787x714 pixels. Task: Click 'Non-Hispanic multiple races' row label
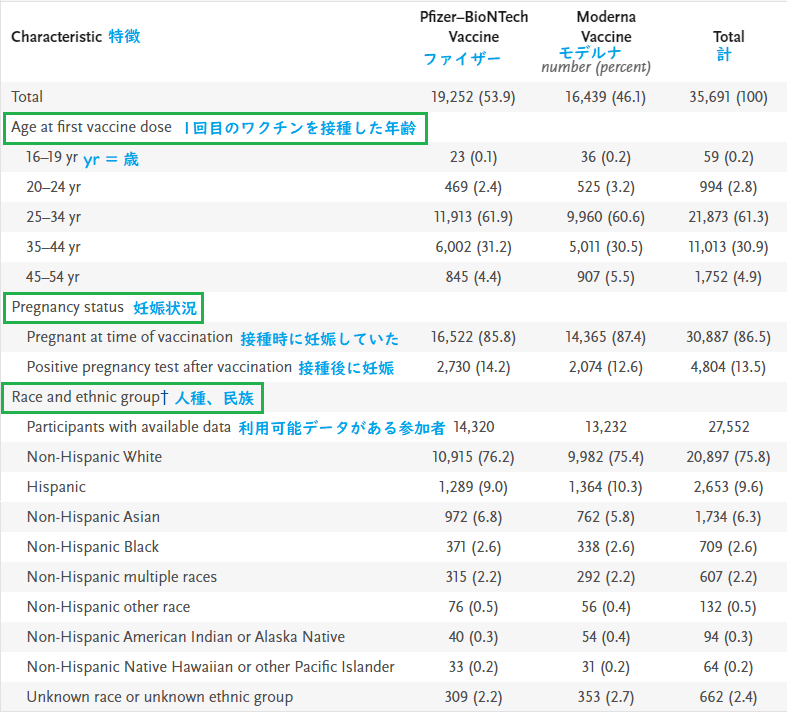pos(122,577)
